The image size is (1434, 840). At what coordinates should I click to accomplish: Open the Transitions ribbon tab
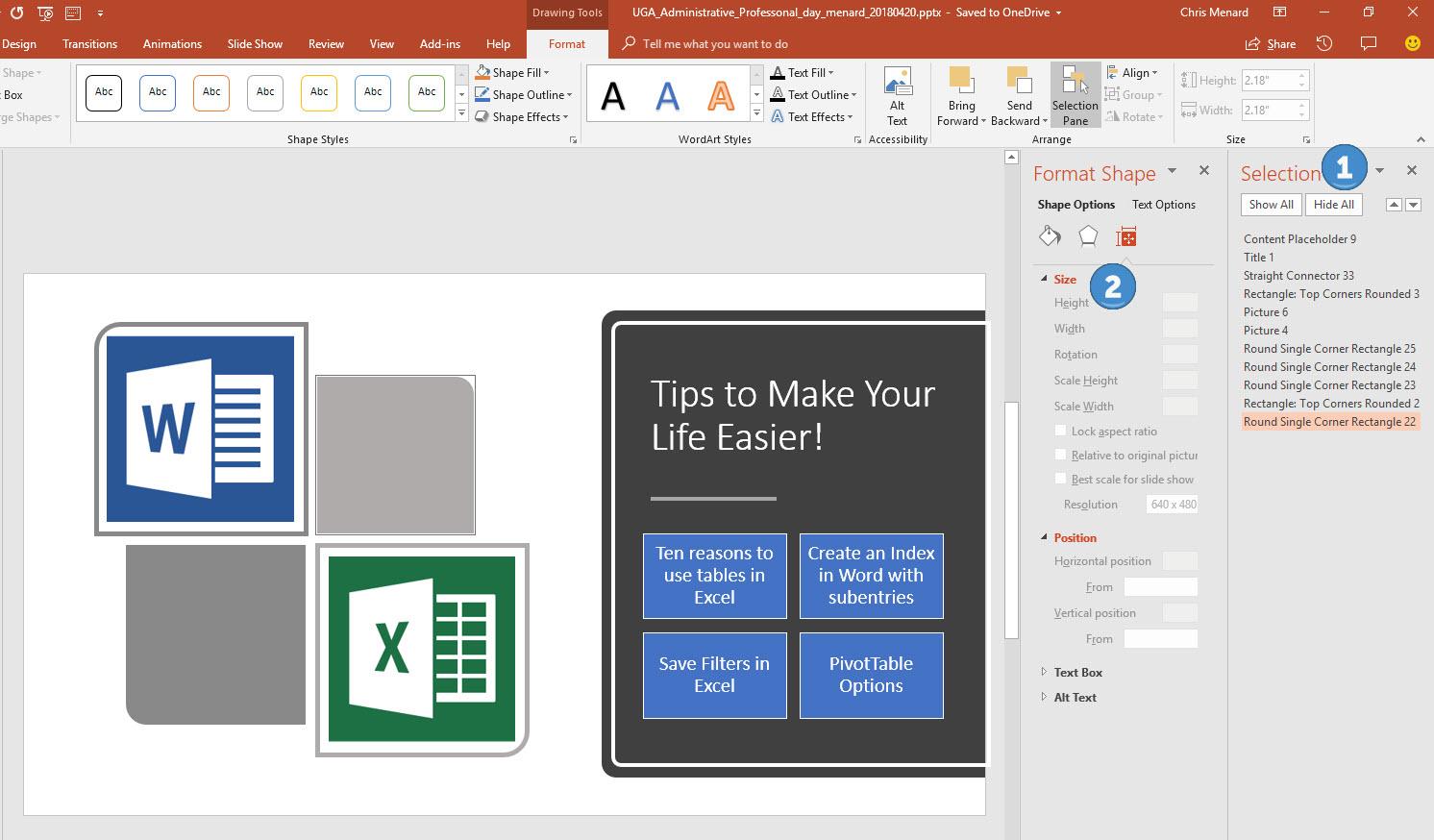pos(89,43)
